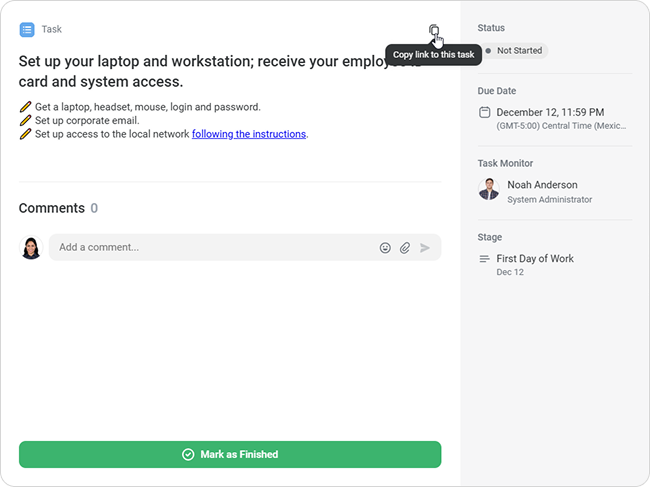Viewport: 650px width, 487px height.
Task: Click the checkmark icon in Mark as Finished
Action: coord(188,454)
